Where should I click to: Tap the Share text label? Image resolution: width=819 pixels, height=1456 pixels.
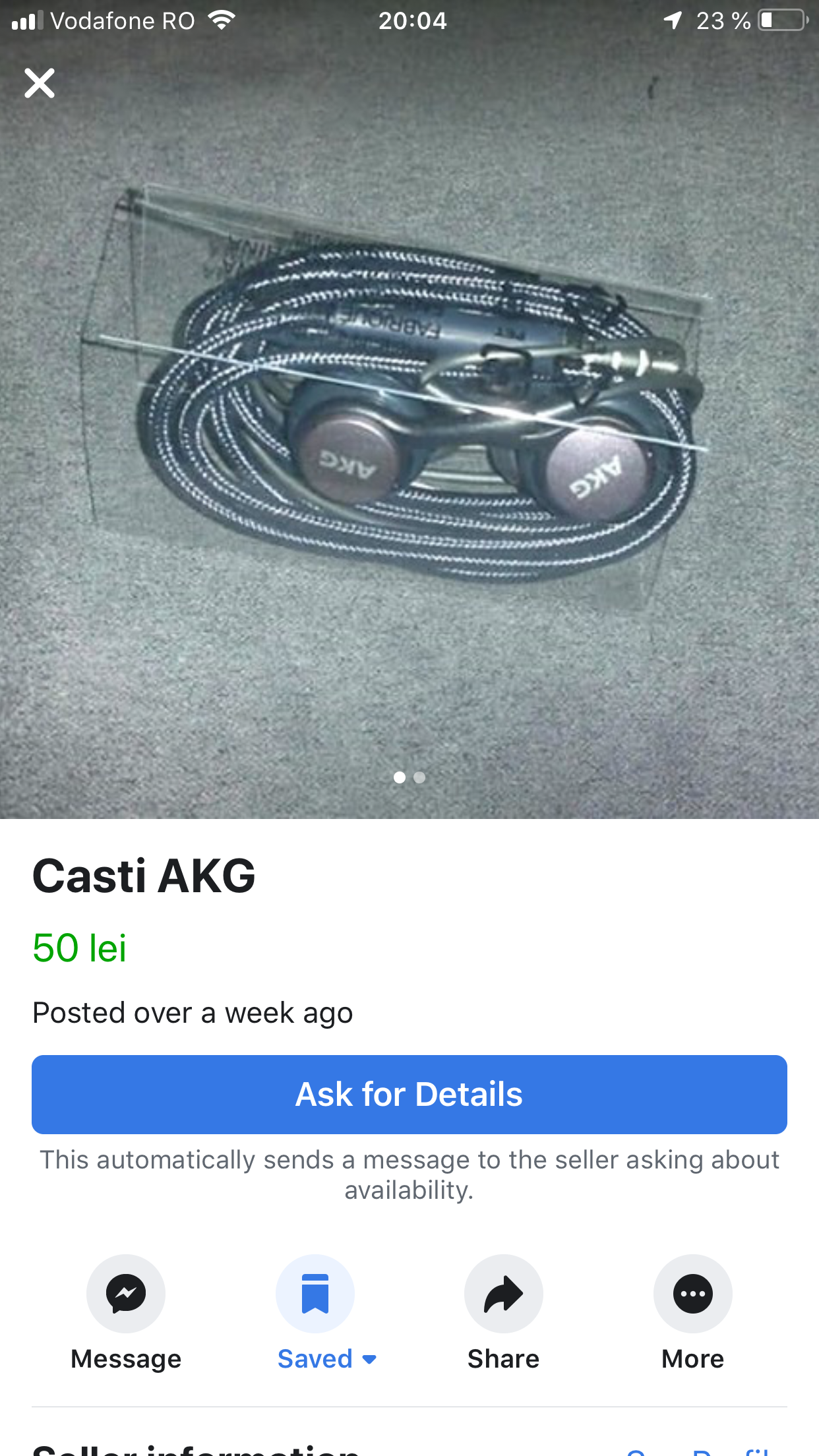[504, 1359]
